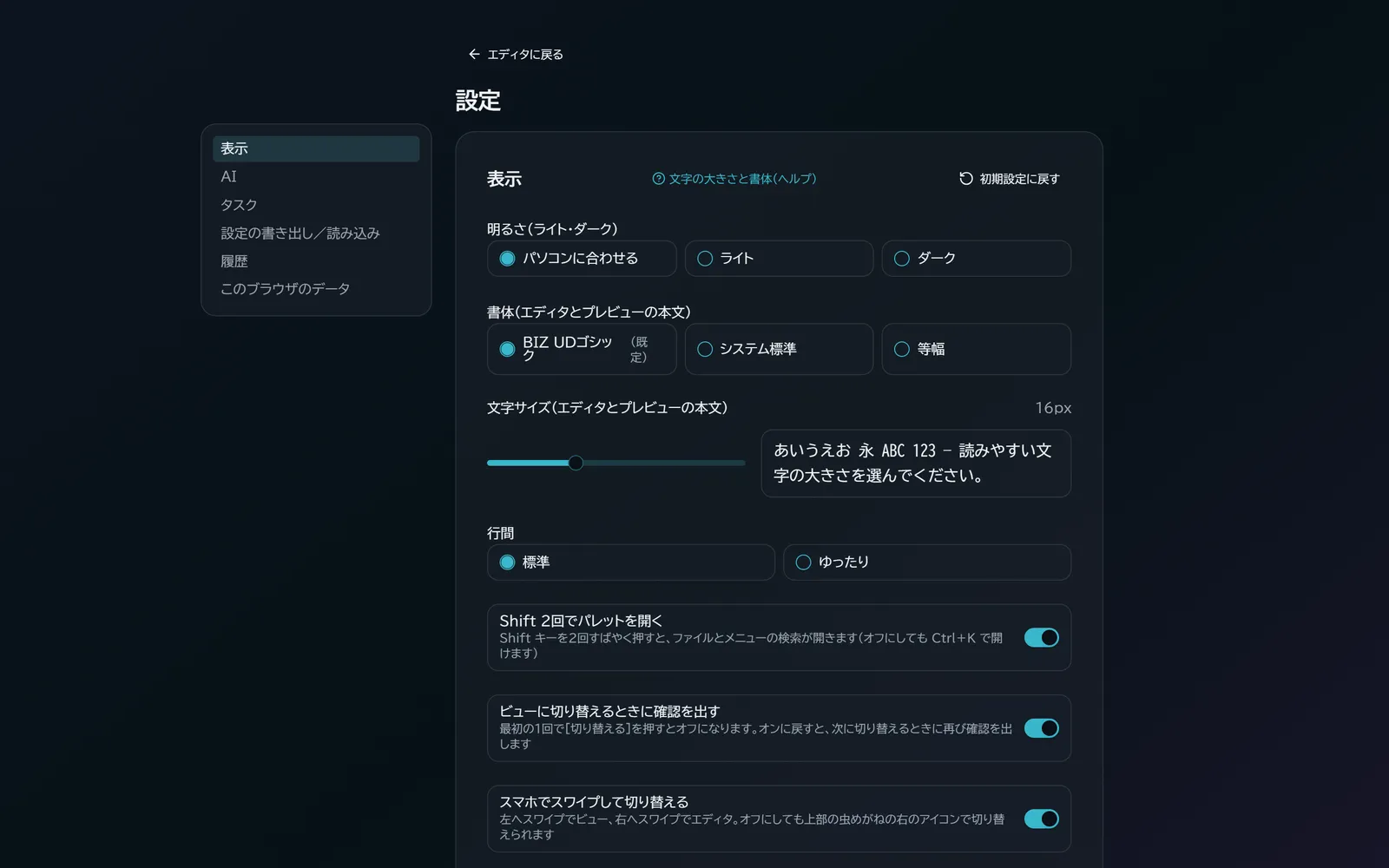Click the font size slider handle

pyautogui.click(x=576, y=463)
